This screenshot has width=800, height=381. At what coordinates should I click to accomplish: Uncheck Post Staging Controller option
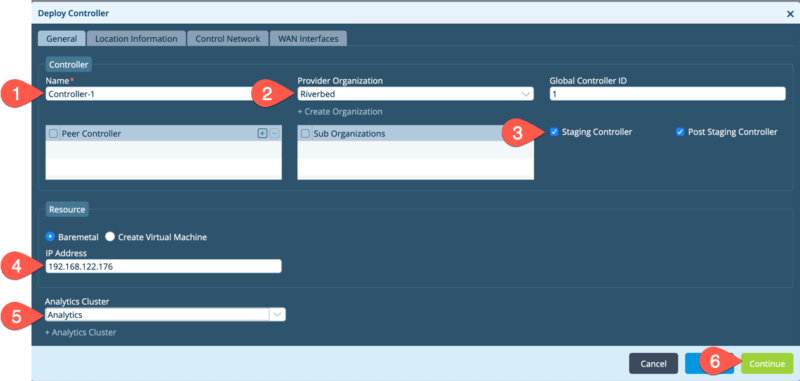[x=680, y=132]
